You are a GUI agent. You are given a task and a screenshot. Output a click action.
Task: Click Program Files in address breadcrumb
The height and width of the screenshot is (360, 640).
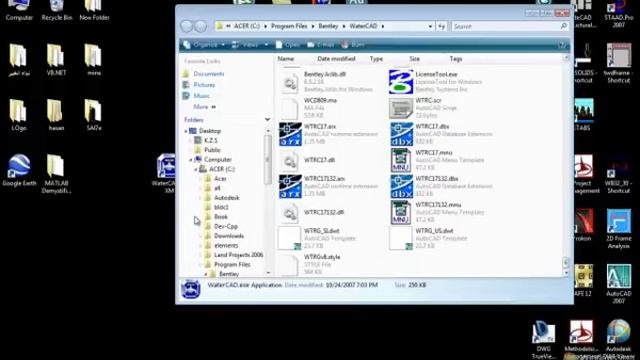click(289, 26)
